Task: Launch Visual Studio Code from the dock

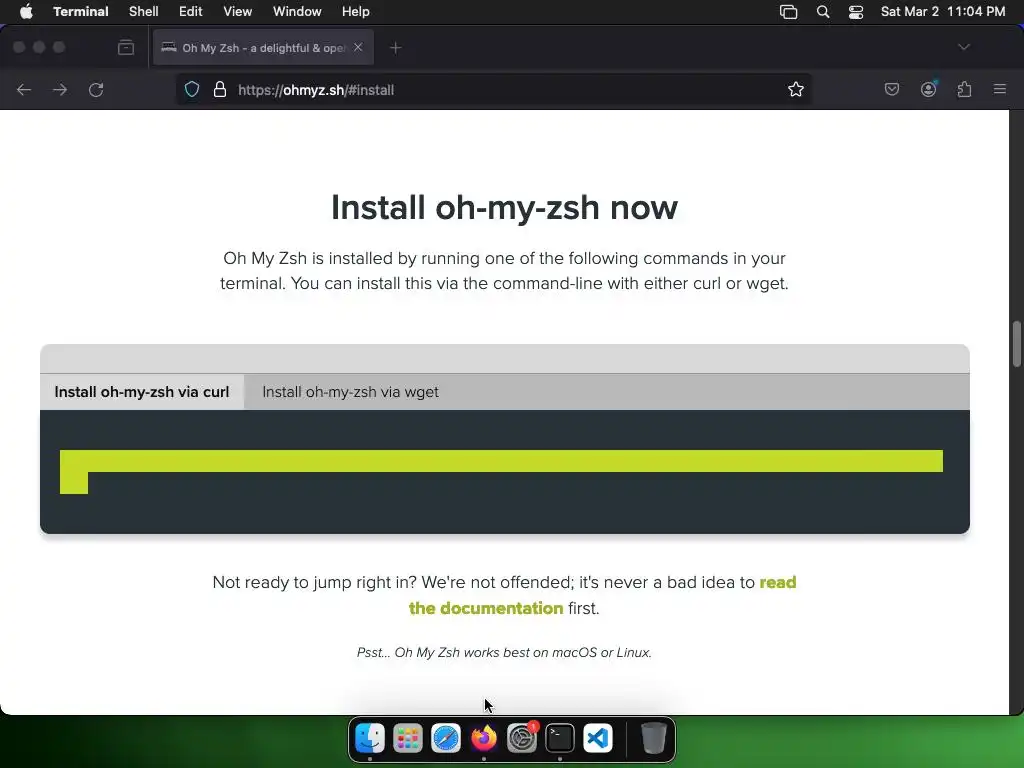Action: [x=598, y=739]
